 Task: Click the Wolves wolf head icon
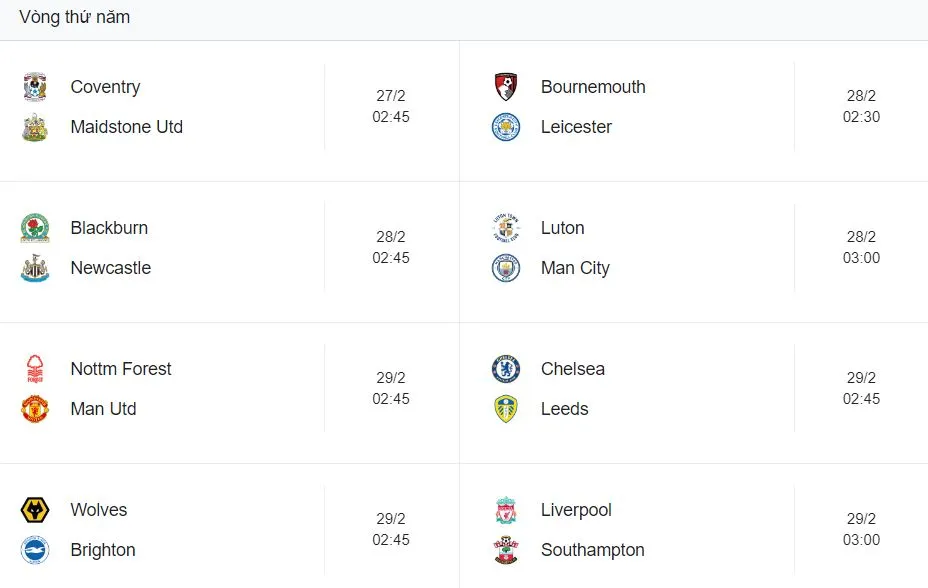[35, 510]
